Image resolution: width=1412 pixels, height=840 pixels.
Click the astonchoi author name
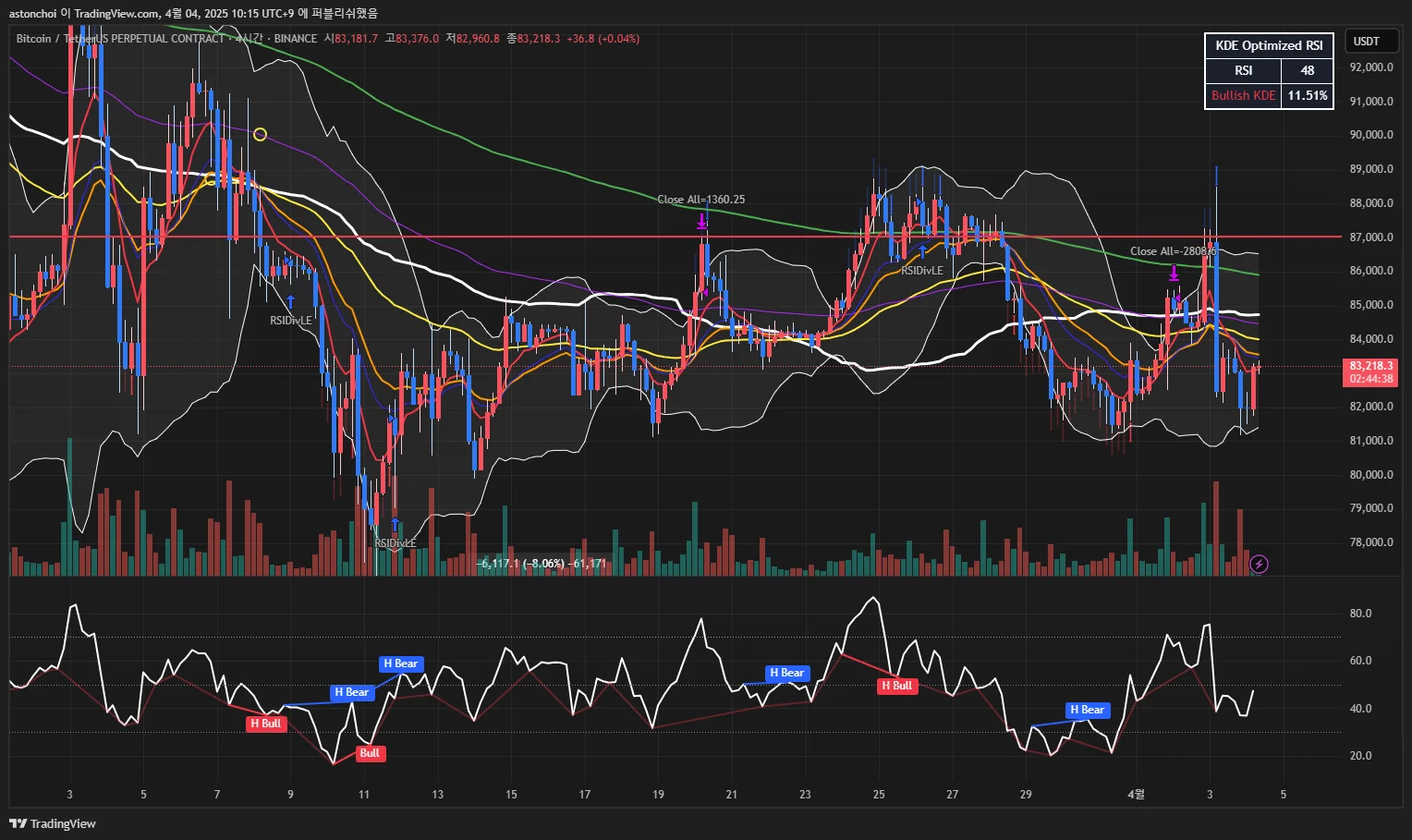click(32, 14)
